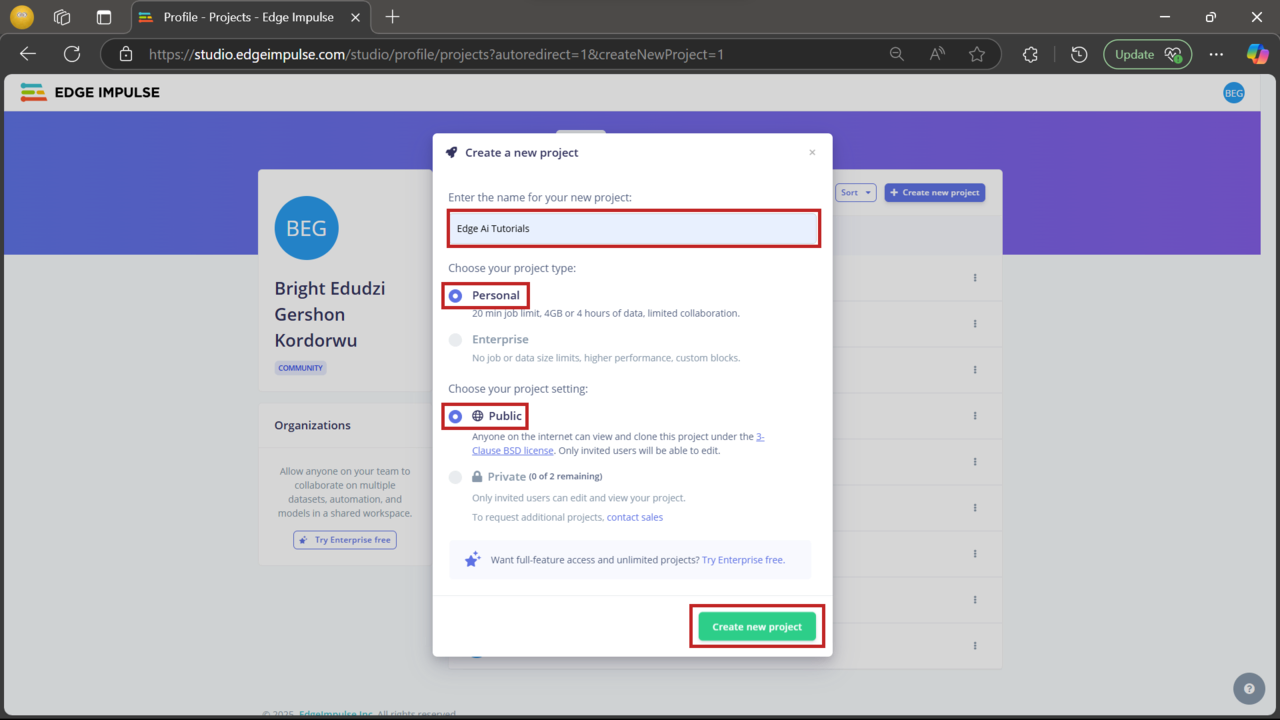Click the rocket icon beside 'Create a new project'

click(x=452, y=152)
